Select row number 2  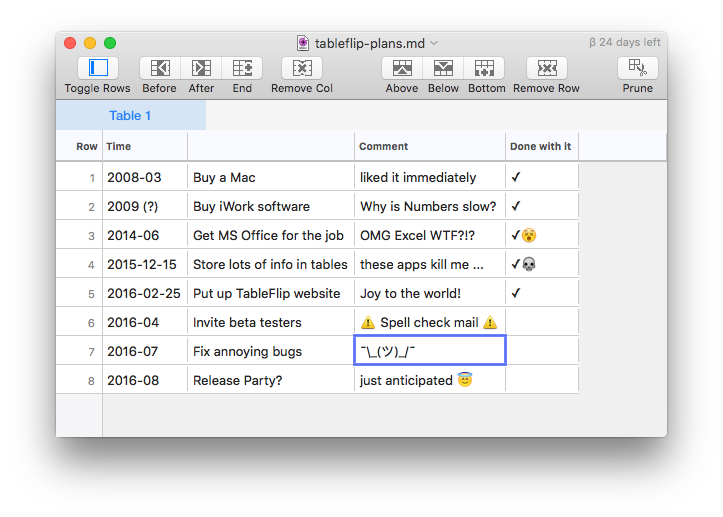pyautogui.click(x=79, y=207)
